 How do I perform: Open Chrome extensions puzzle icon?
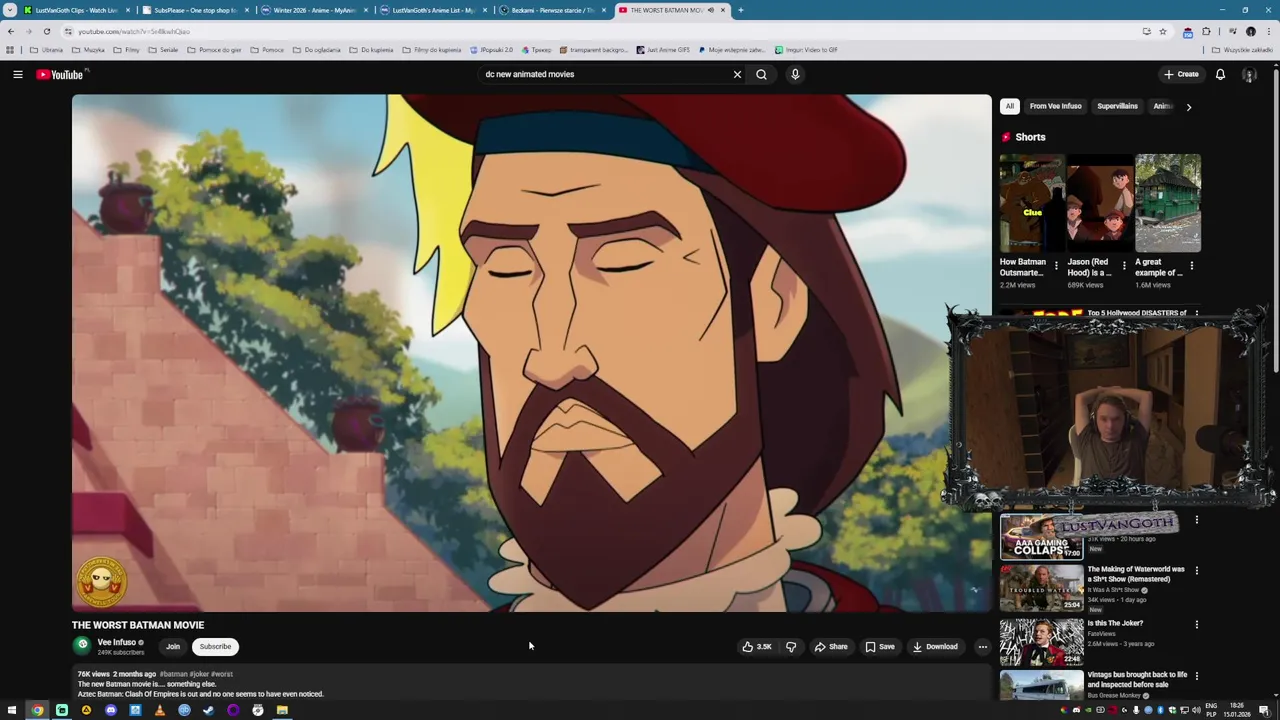[1206, 31]
